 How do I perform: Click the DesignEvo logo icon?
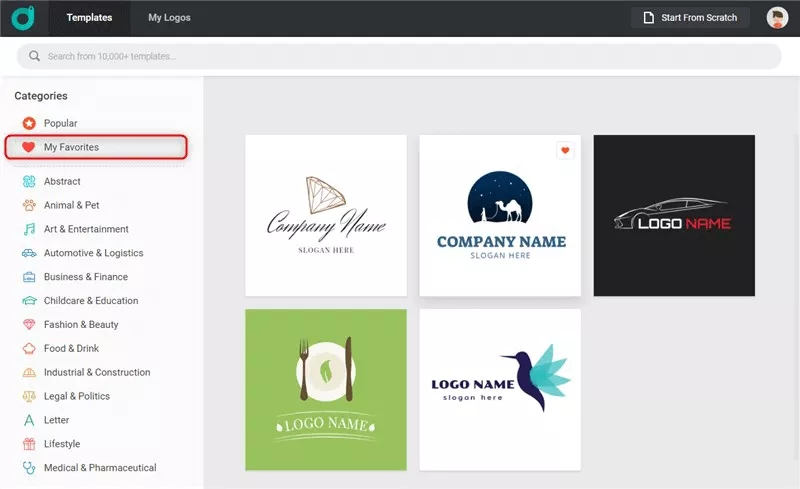24,17
